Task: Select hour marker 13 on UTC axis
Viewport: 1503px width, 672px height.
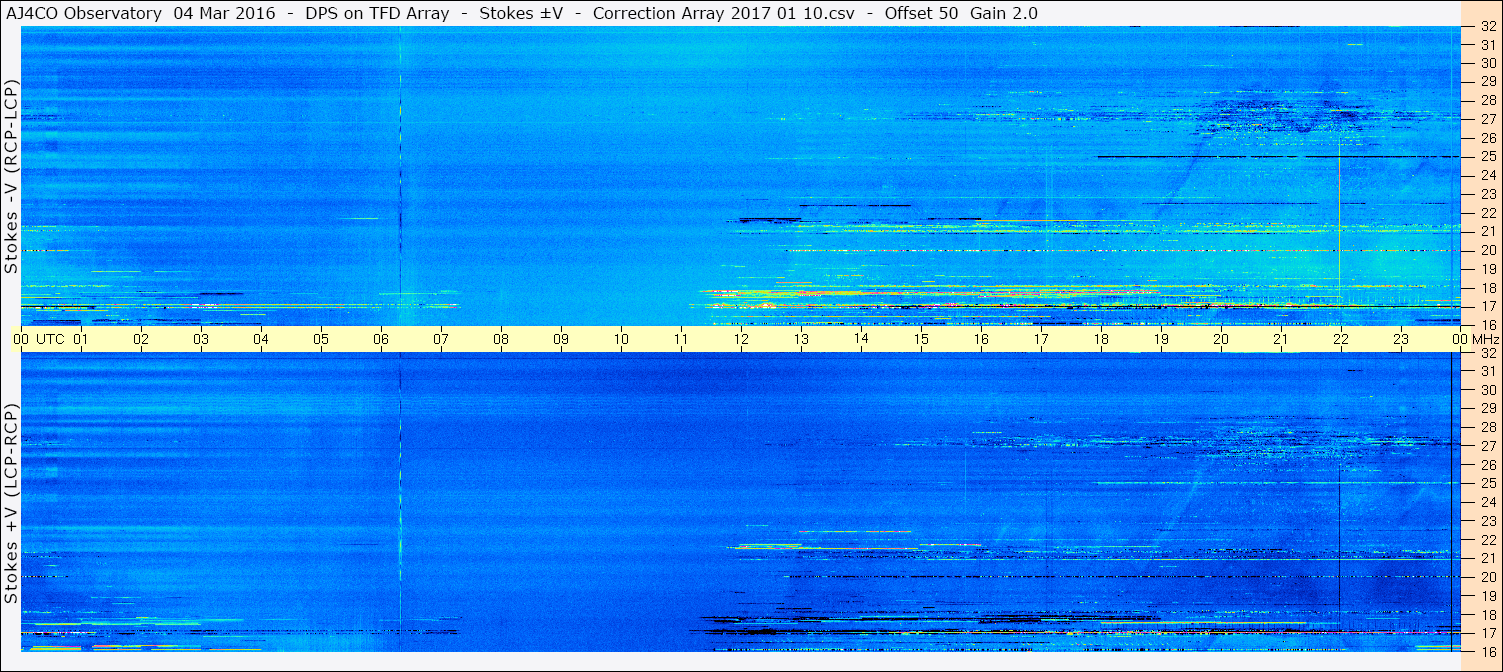Action: click(x=801, y=339)
